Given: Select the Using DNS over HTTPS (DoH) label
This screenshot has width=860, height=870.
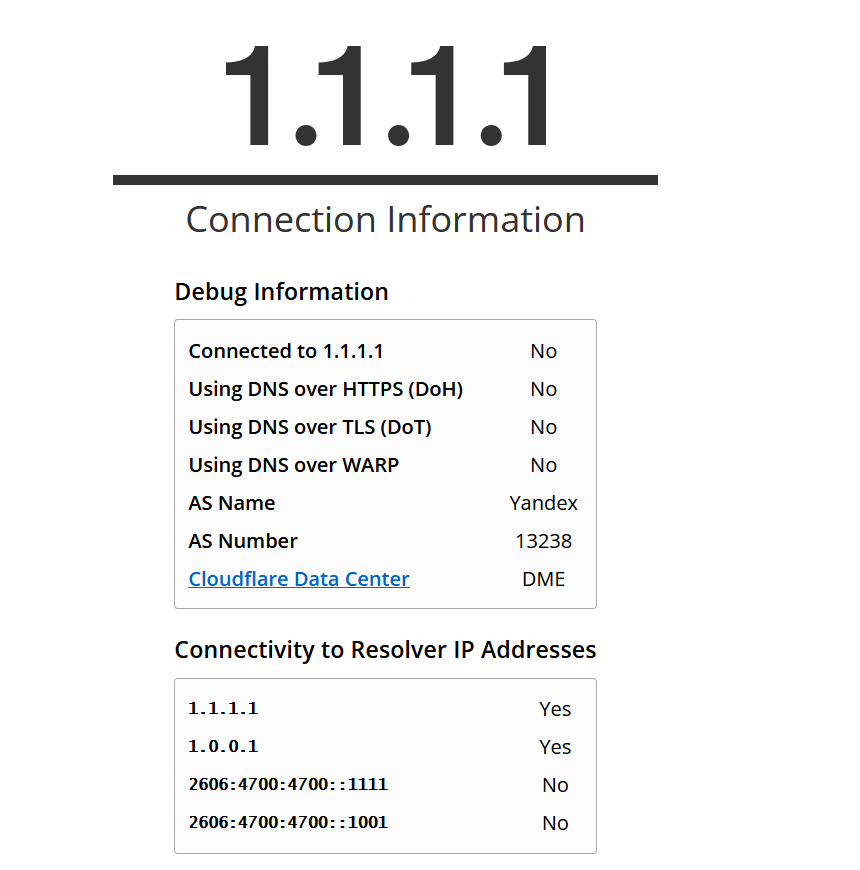Looking at the screenshot, I should pyautogui.click(x=326, y=390).
